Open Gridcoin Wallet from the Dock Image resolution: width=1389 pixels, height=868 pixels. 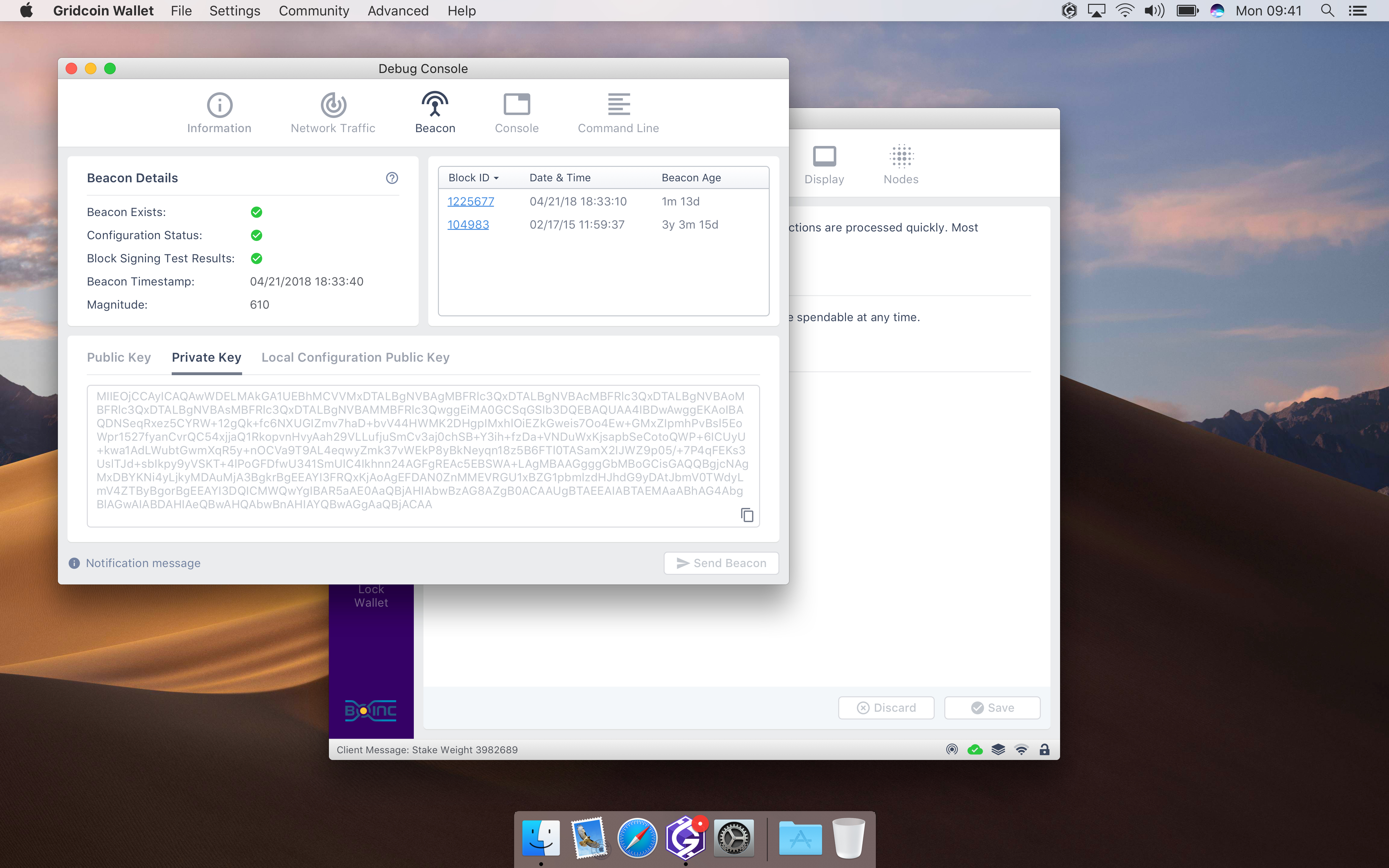[x=685, y=837]
